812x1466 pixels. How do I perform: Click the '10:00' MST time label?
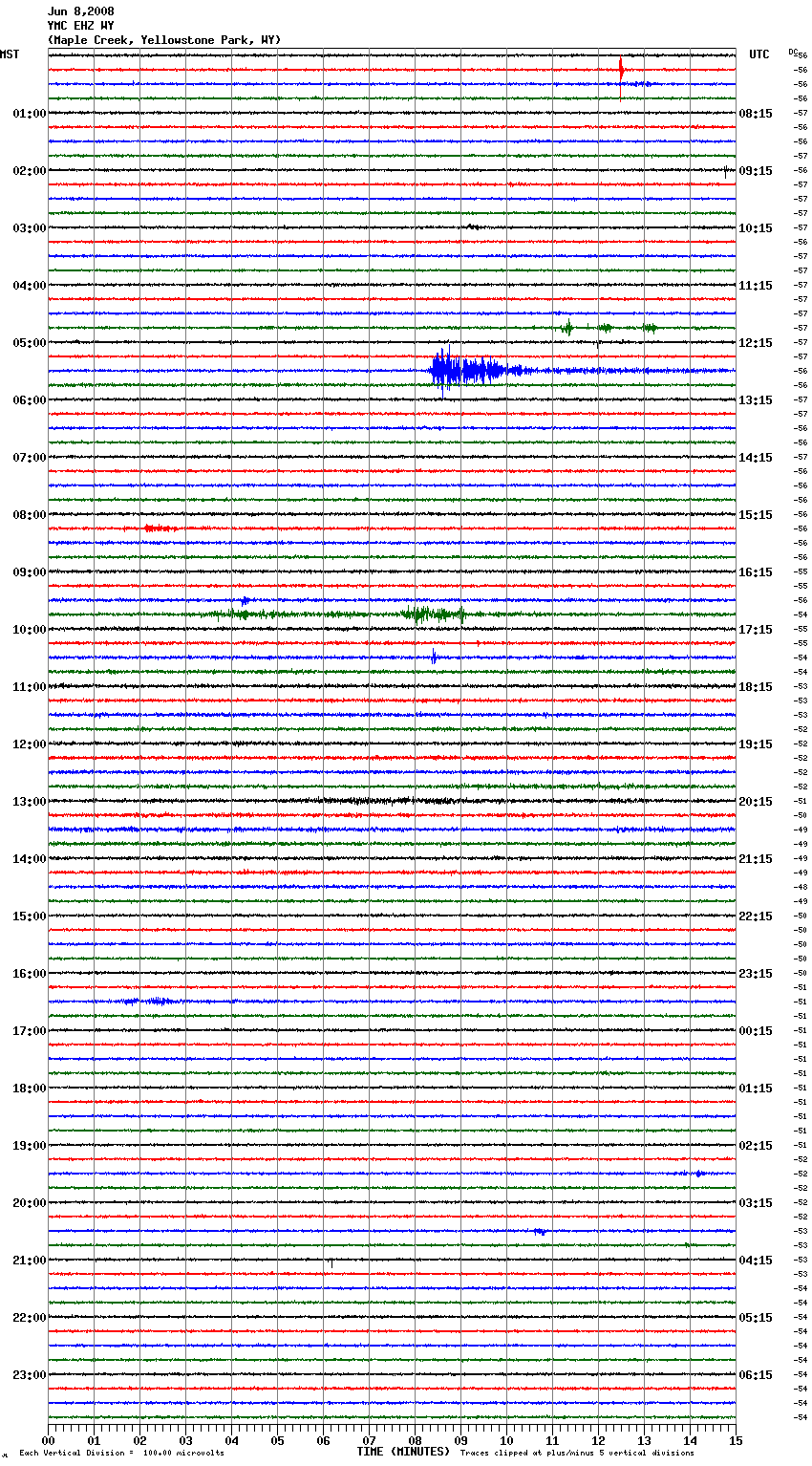[x=30, y=630]
